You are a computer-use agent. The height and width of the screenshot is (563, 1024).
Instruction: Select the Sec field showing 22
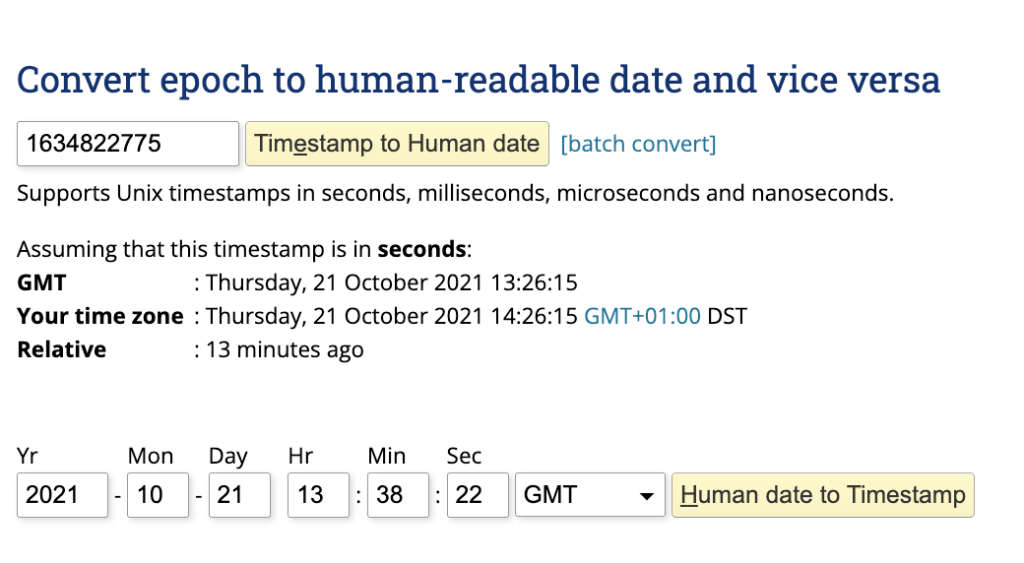click(477, 495)
